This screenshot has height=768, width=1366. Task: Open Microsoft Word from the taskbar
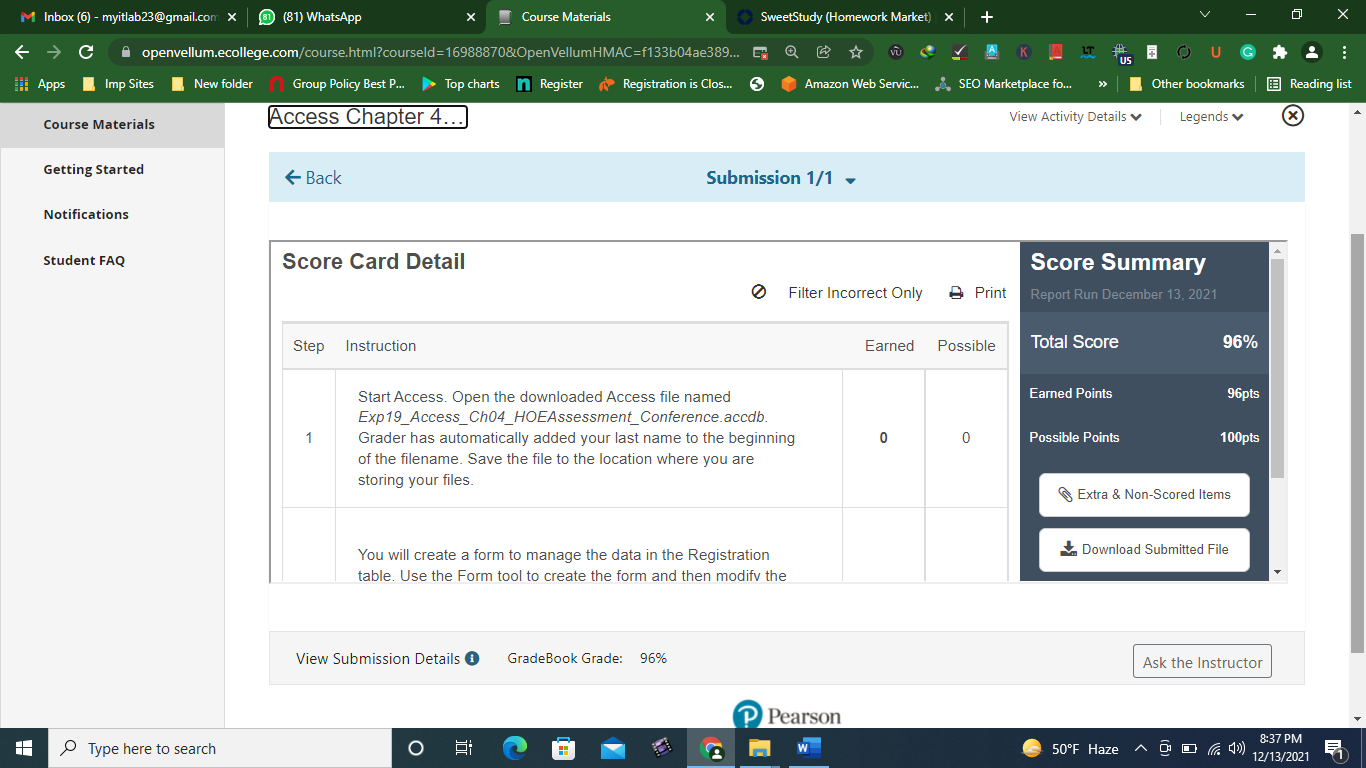pos(808,748)
